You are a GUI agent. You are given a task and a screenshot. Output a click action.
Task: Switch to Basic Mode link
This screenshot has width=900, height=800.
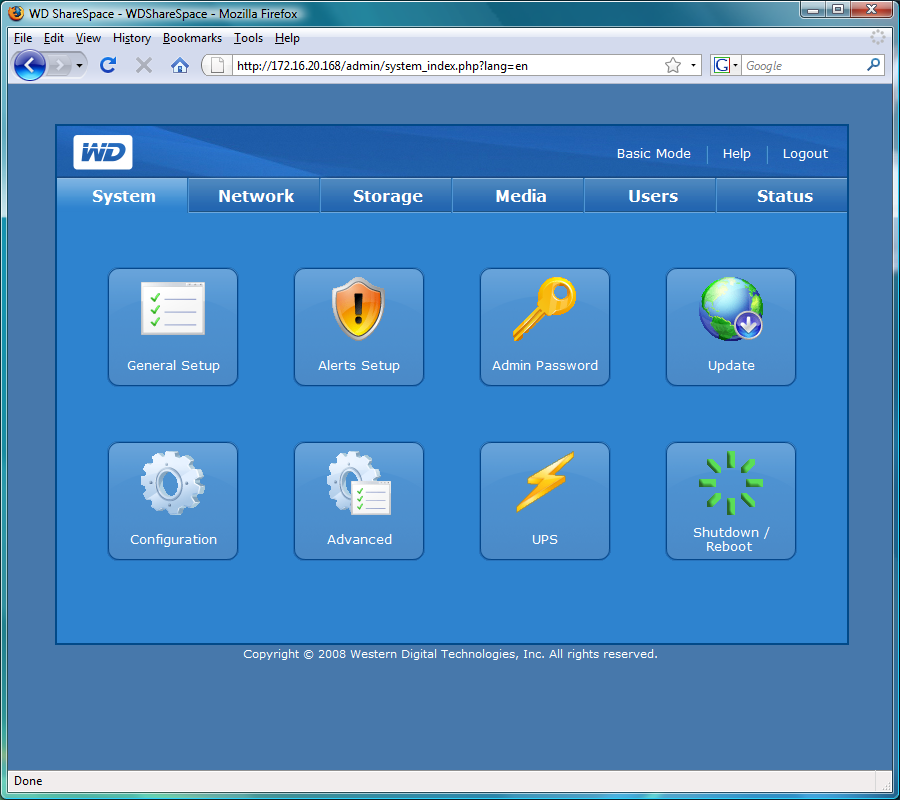(653, 153)
